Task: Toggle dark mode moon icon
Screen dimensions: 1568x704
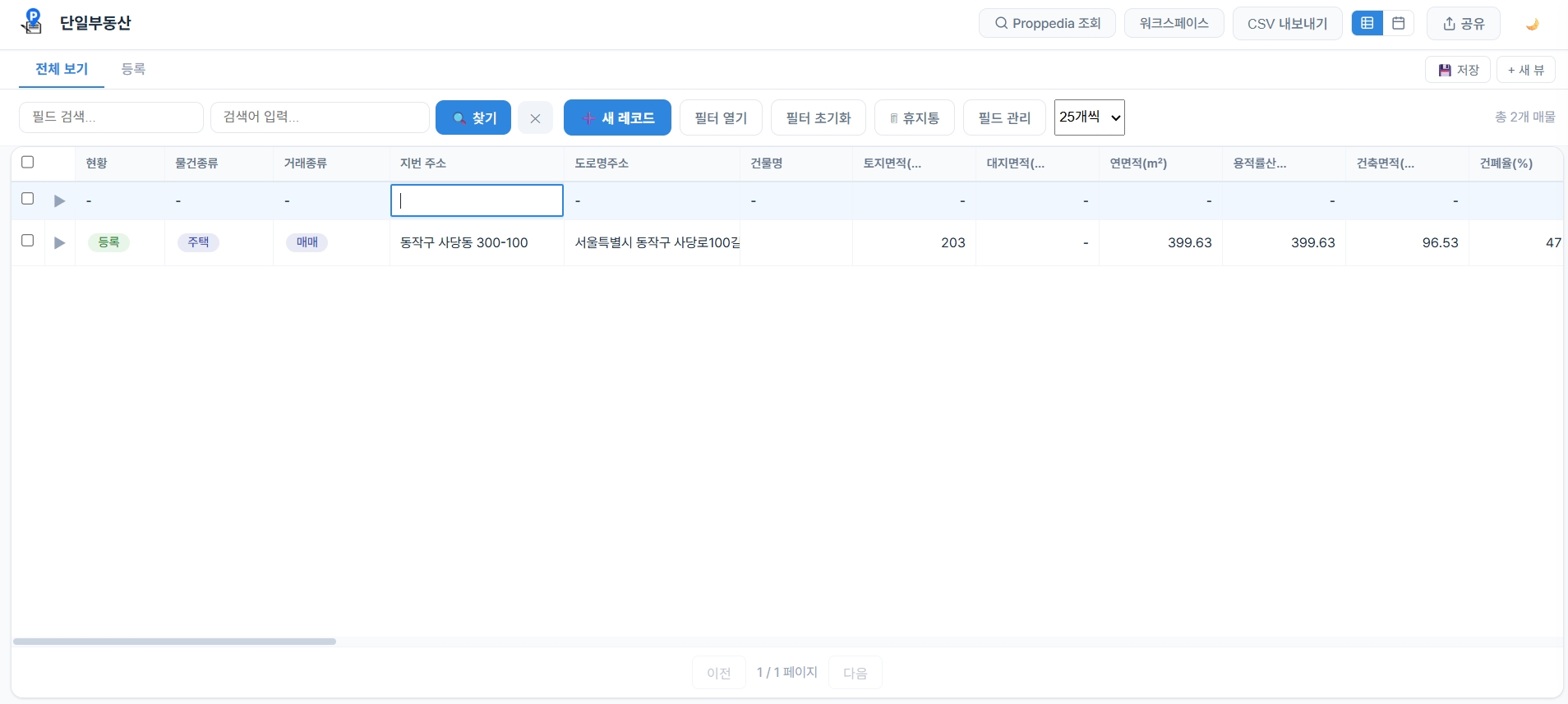Action: [x=1532, y=24]
